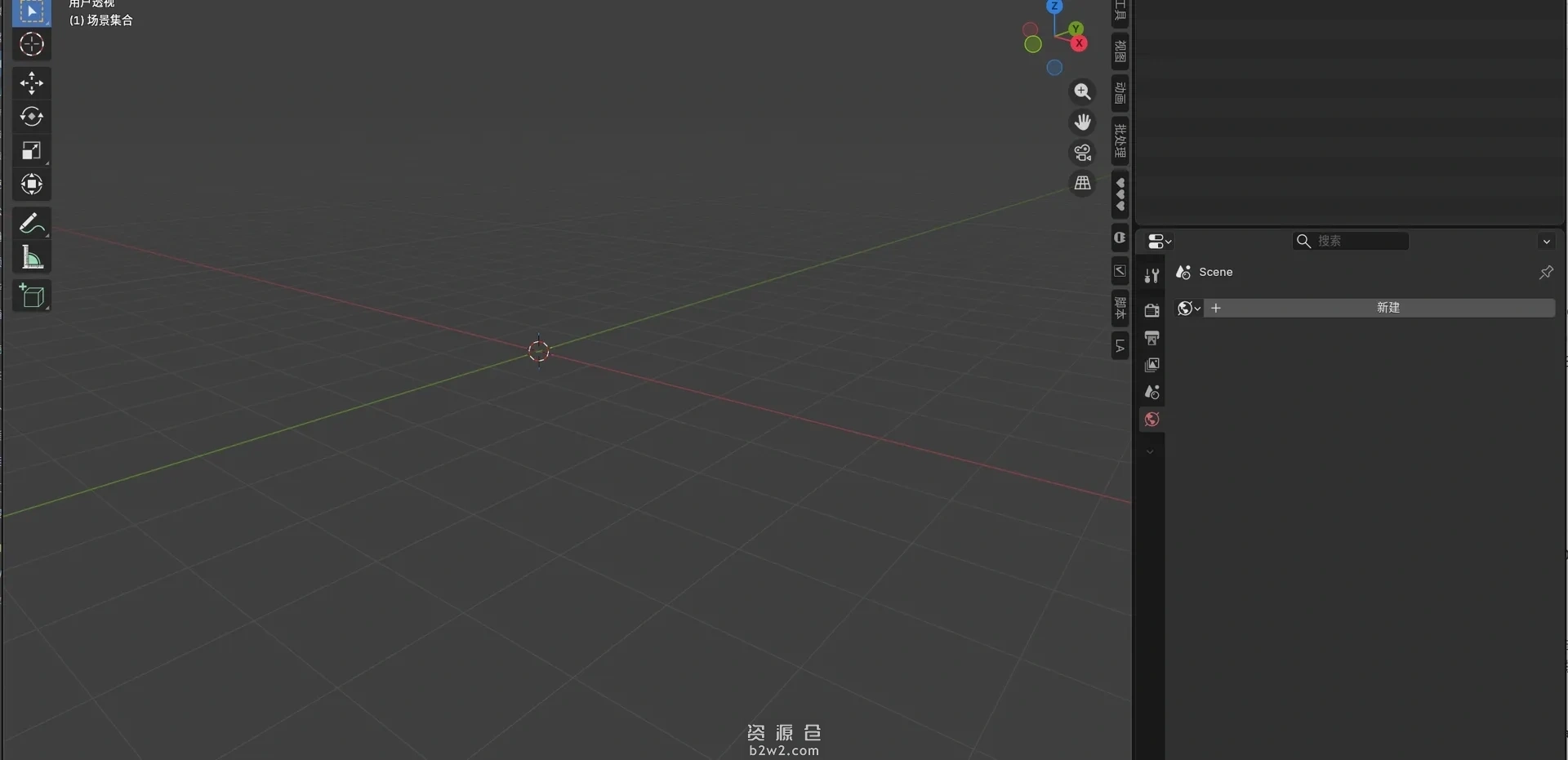The height and width of the screenshot is (760, 1568).
Task: Toggle orthographic projection
Action: pos(1082,183)
